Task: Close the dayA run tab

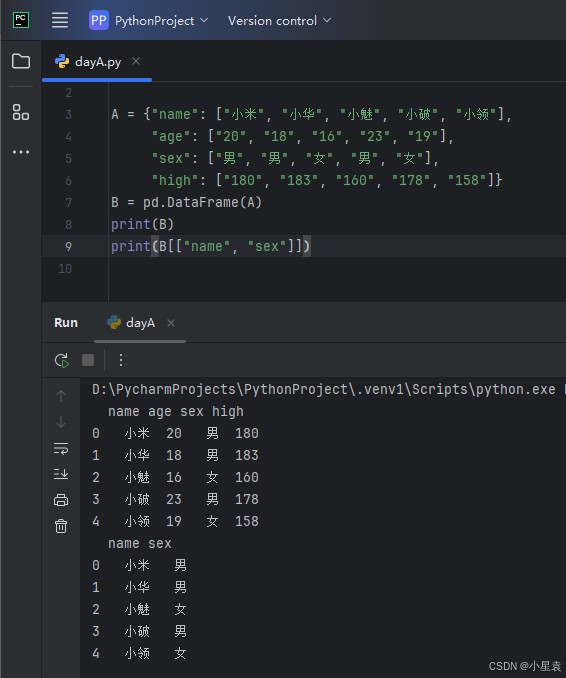Action: coord(171,323)
